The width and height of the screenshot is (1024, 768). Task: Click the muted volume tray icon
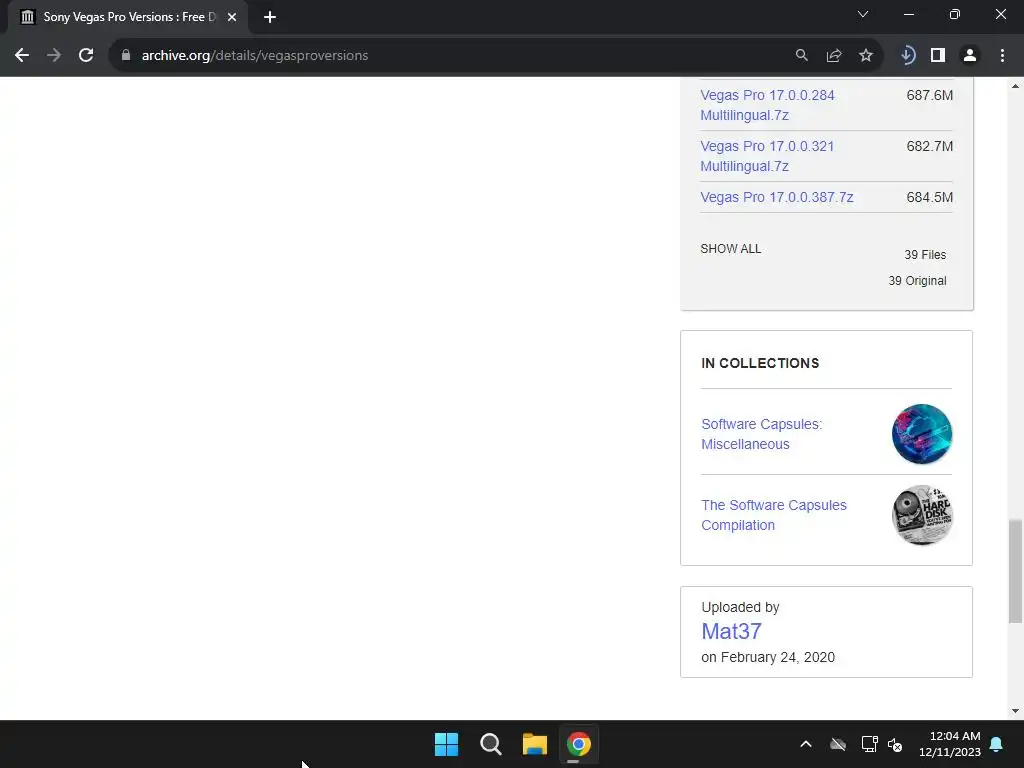click(x=895, y=744)
